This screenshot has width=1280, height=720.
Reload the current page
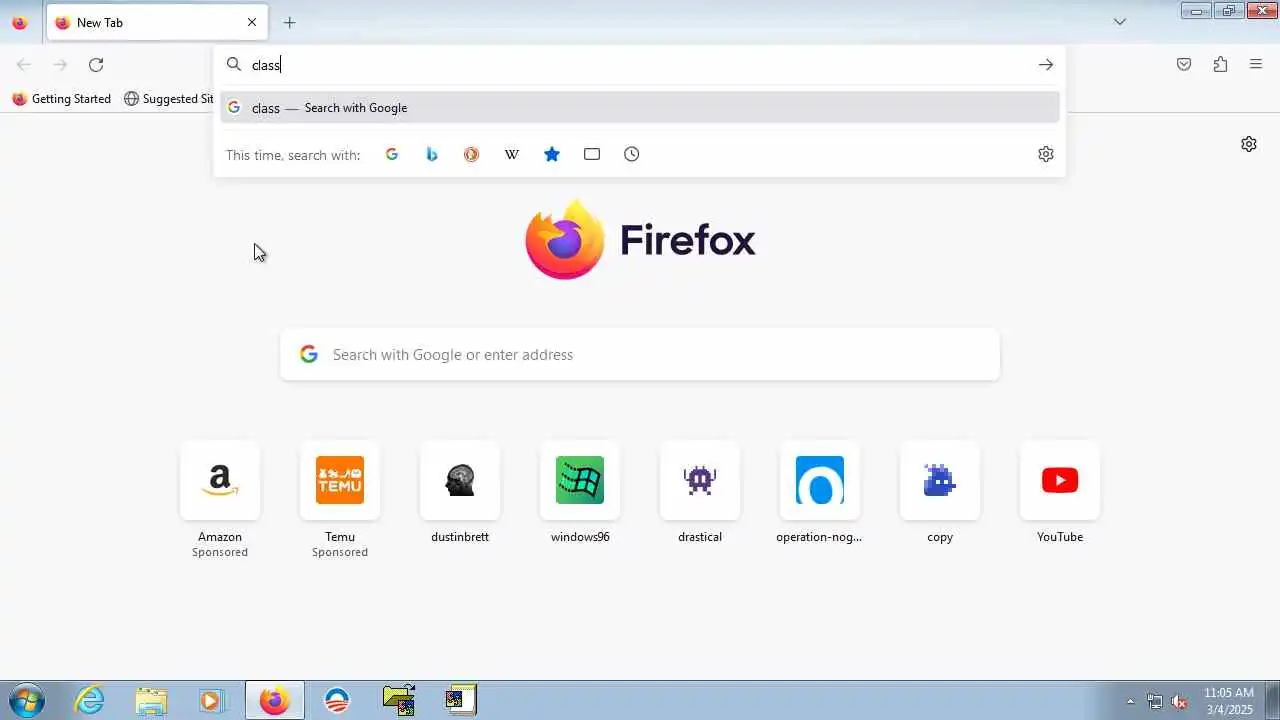(96, 65)
